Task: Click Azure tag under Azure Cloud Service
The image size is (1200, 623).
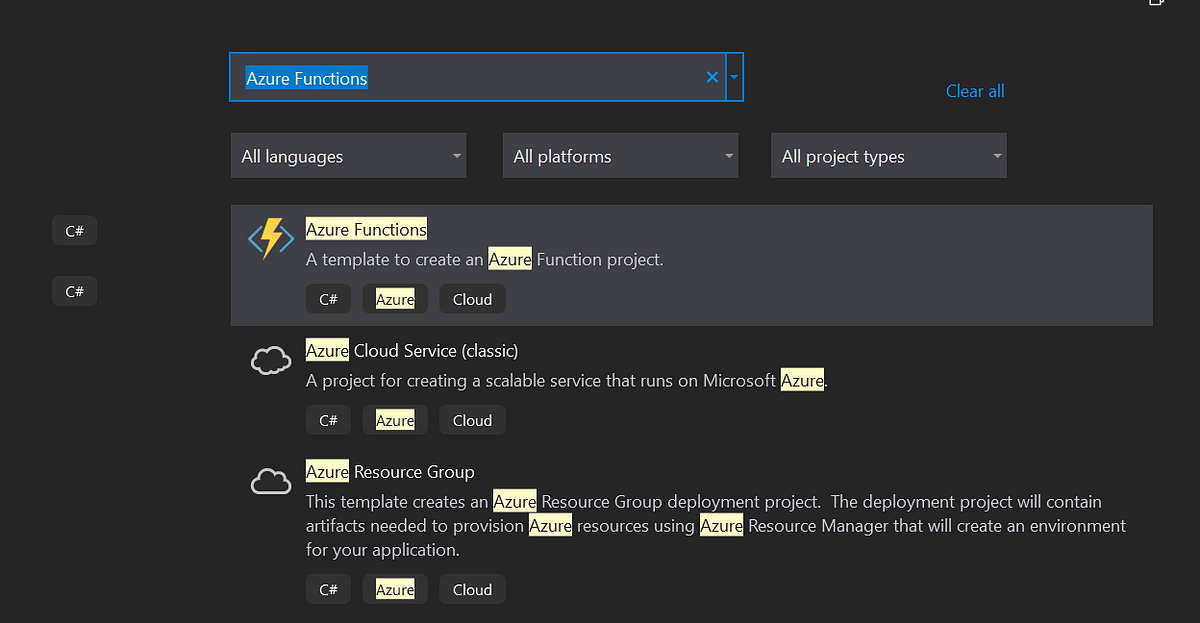Action: point(395,421)
